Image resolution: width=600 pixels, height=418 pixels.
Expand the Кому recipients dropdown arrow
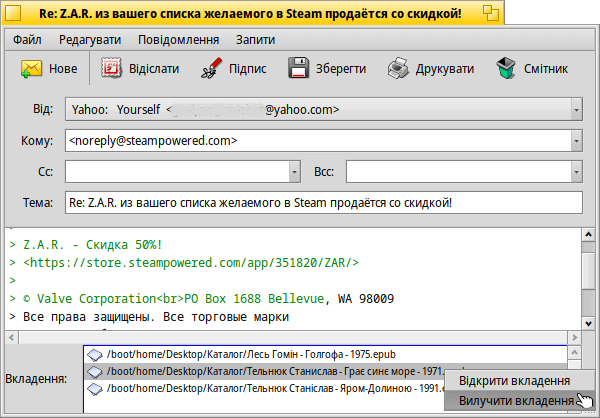(x=576, y=141)
